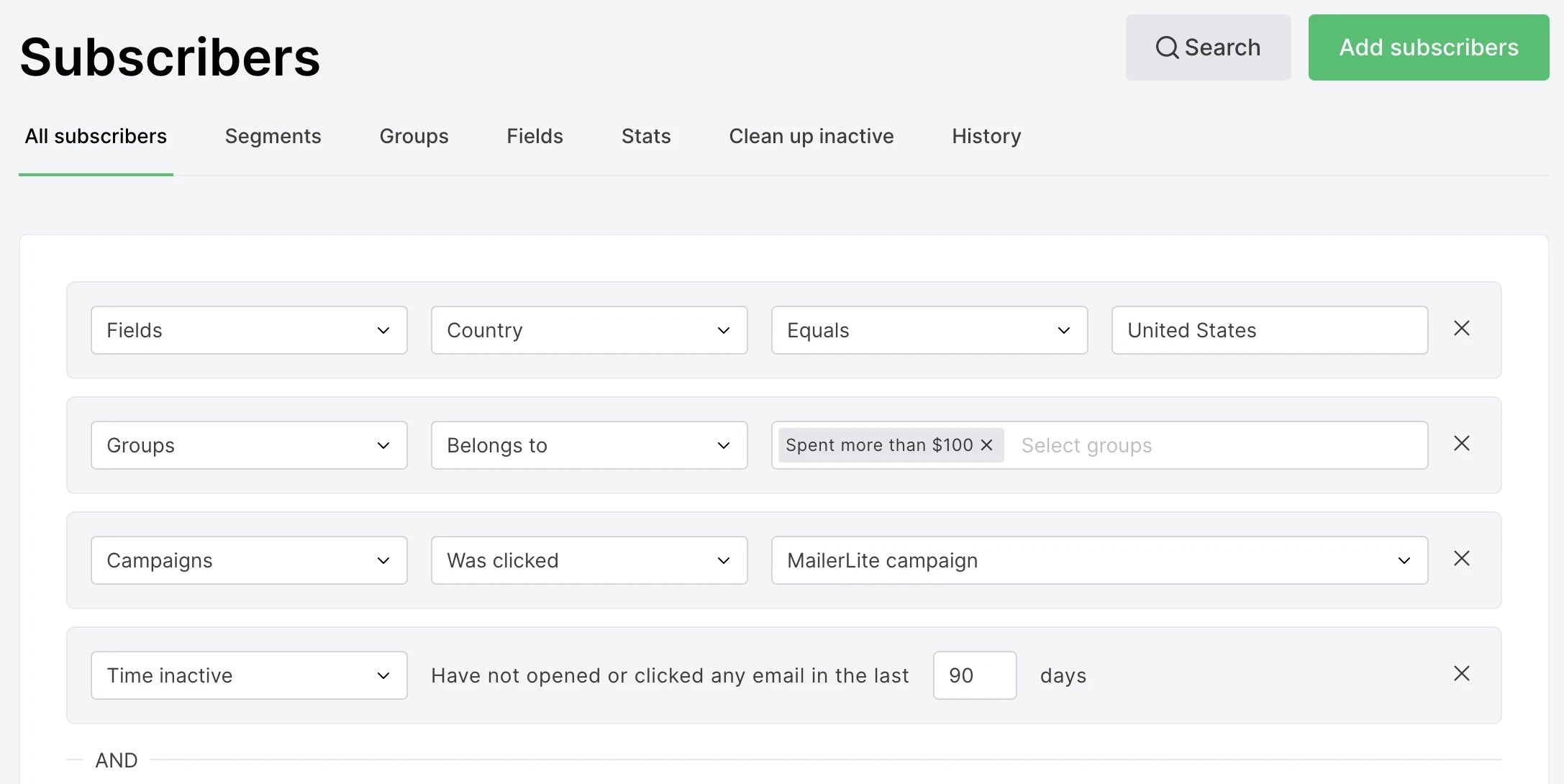This screenshot has width=1564, height=784.
Task: Open the Equals operator dropdown
Action: [929, 330]
